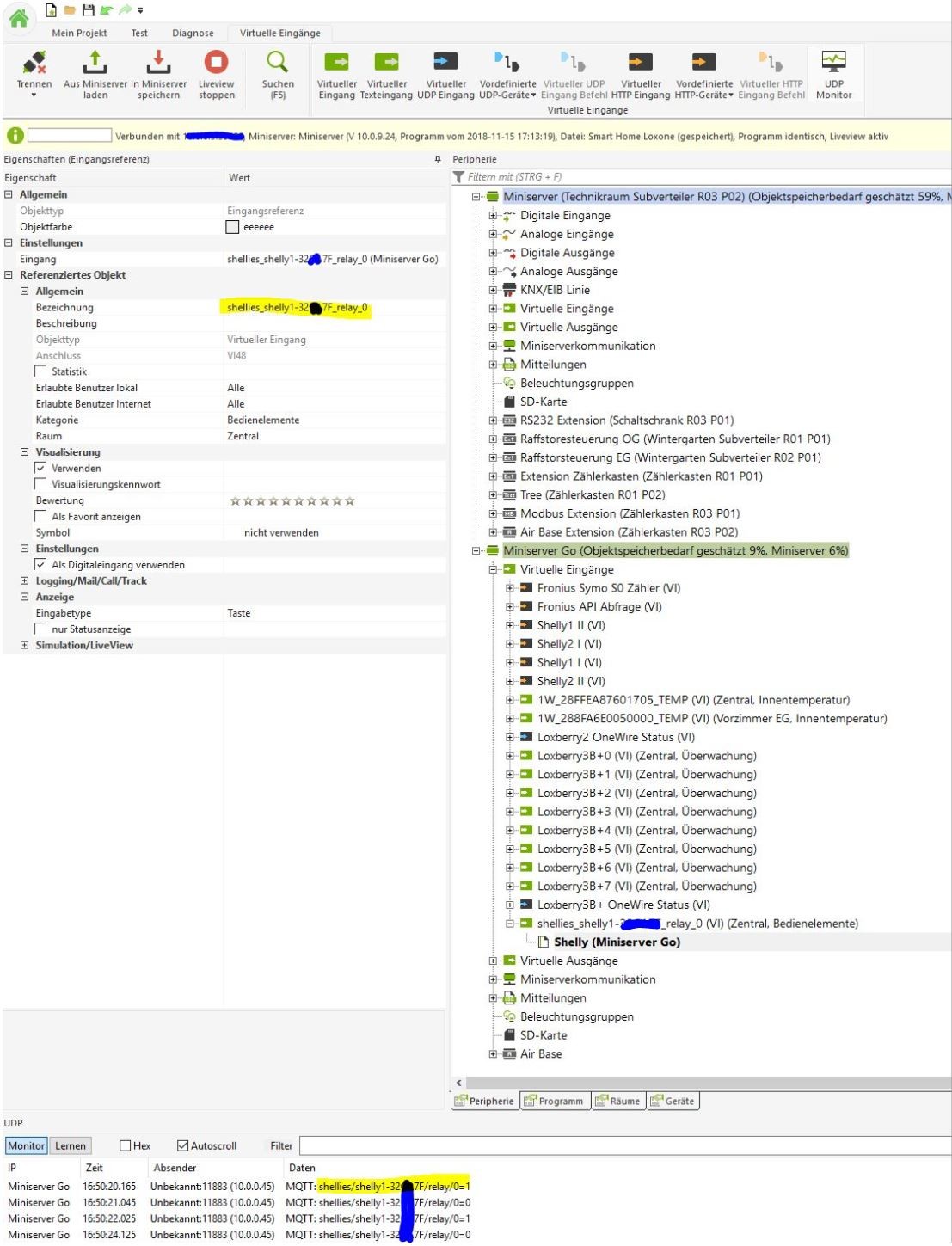Add a Virtueller Eingang
952x1246 pixels.
(x=336, y=63)
